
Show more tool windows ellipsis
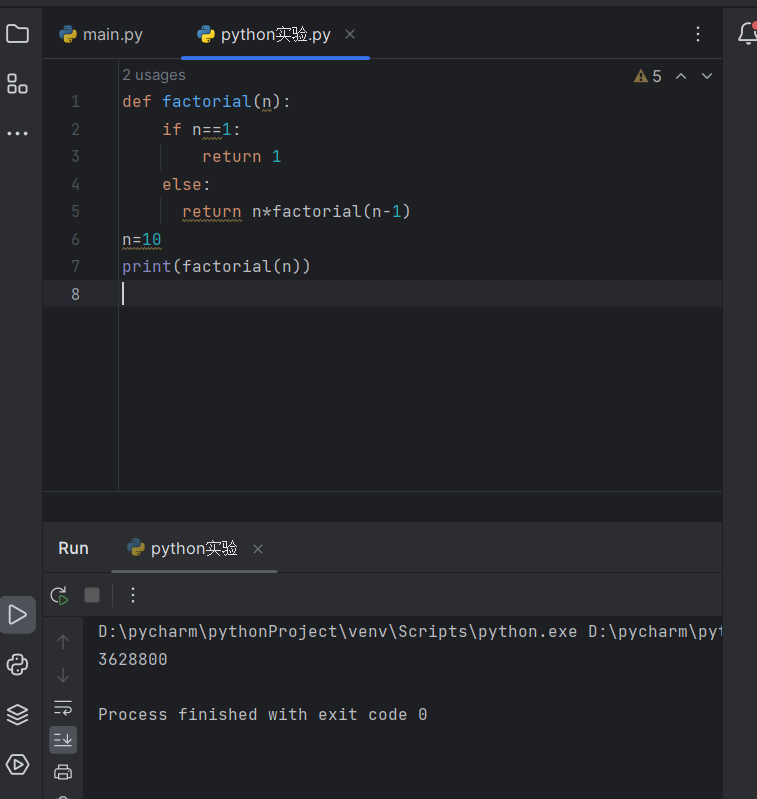pyautogui.click(x=18, y=133)
